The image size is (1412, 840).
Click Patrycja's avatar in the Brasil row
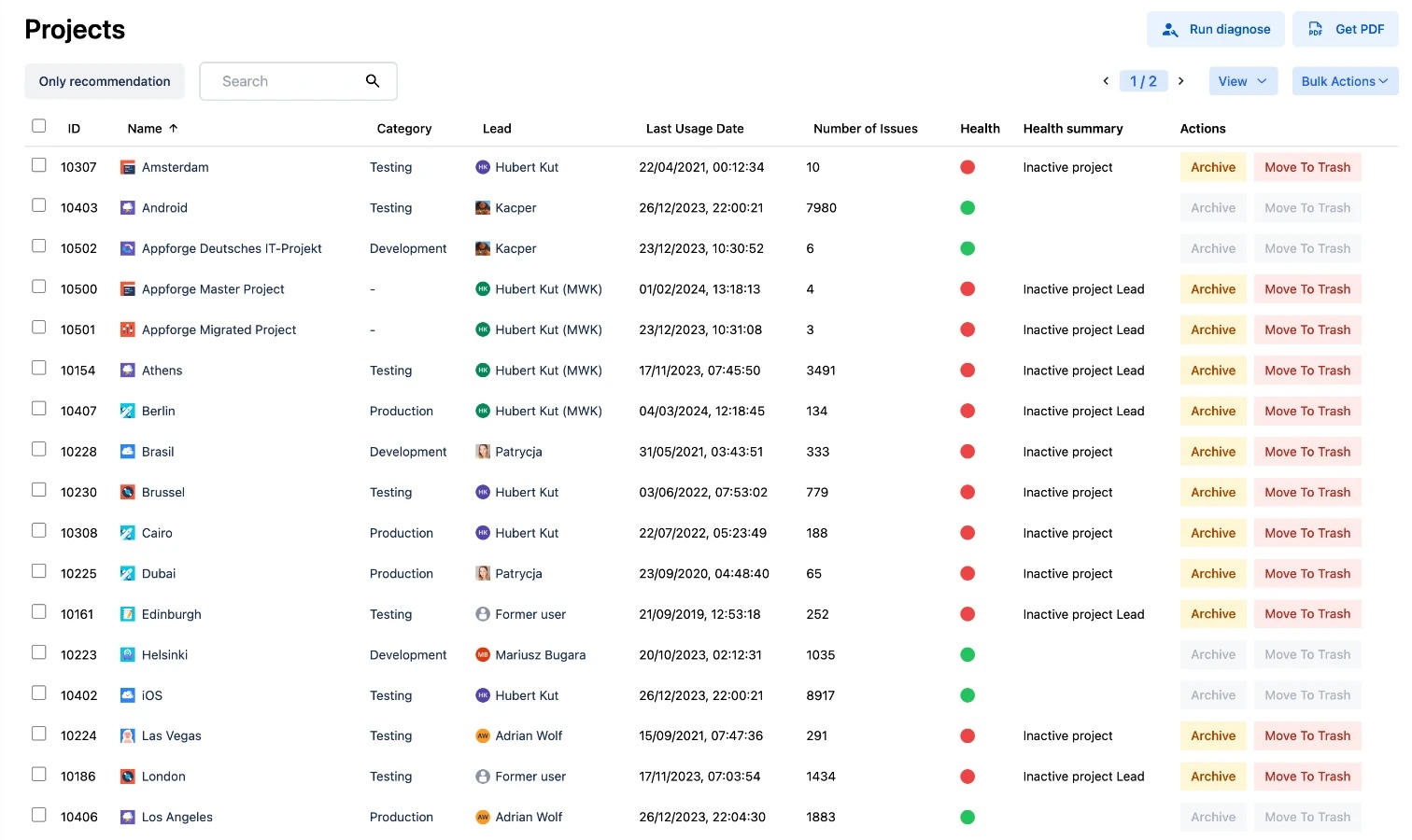pyautogui.click(x=483, y=452)
